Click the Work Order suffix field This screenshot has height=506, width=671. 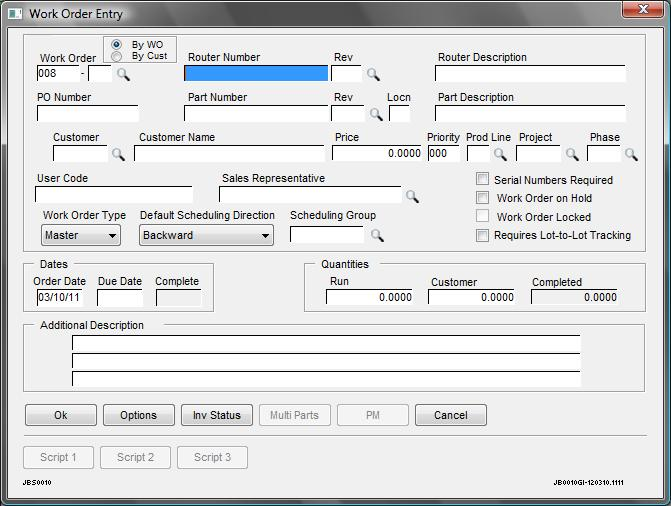100,74
